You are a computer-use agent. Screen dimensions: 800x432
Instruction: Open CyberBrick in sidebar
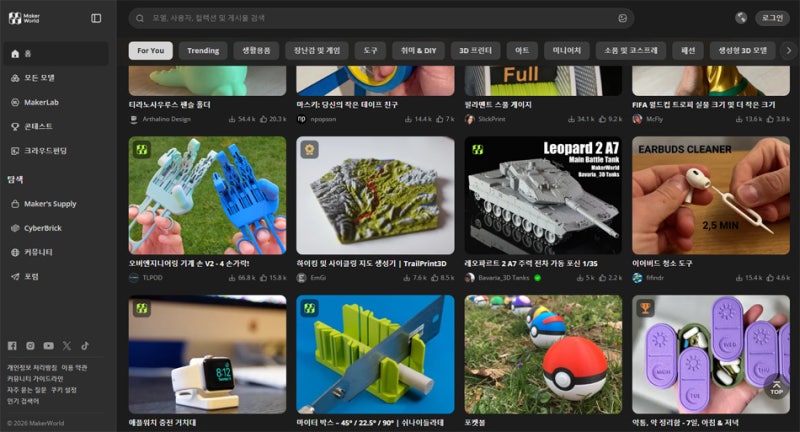(x=56, y=228)
